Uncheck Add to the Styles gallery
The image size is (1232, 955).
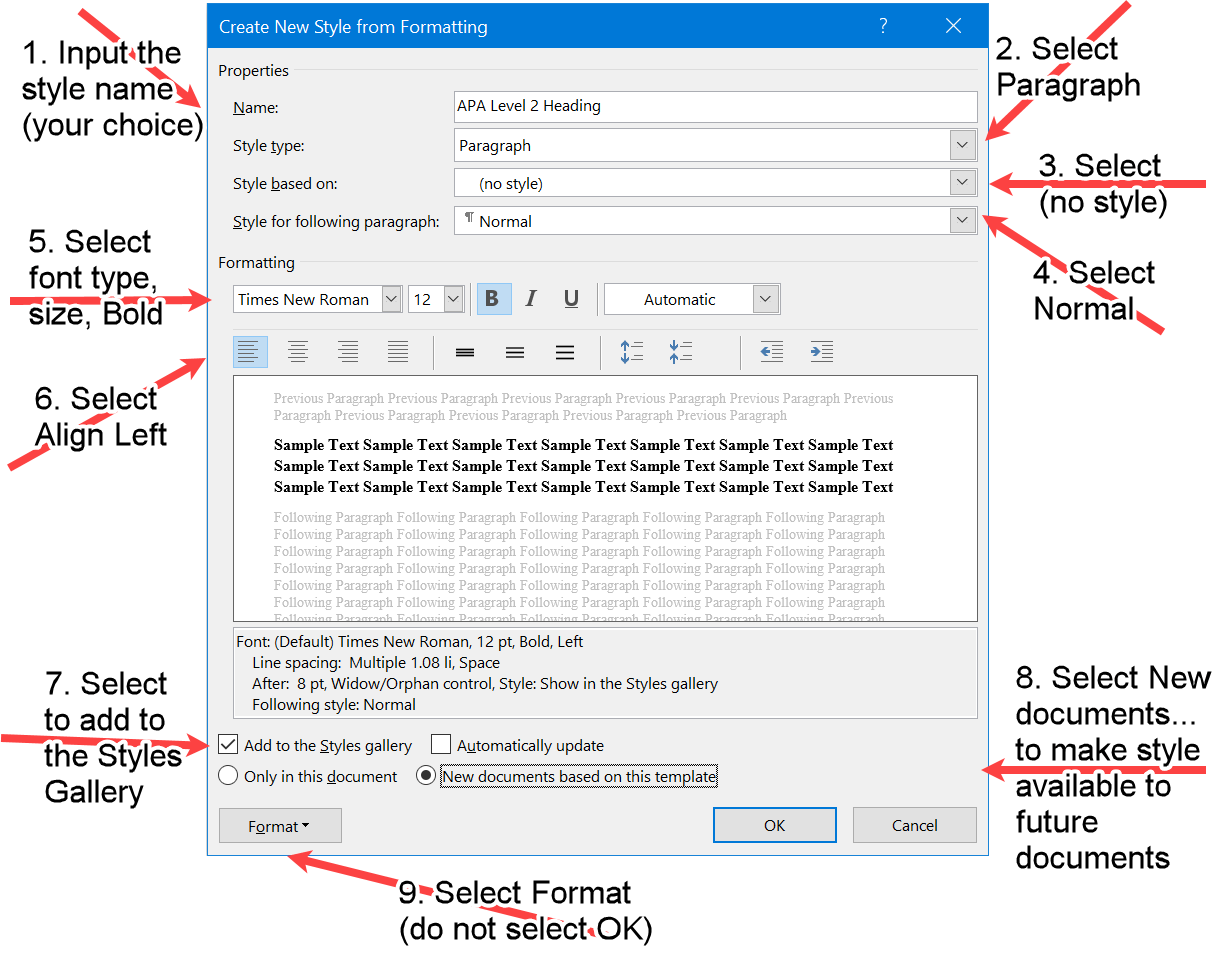point(228,744)
